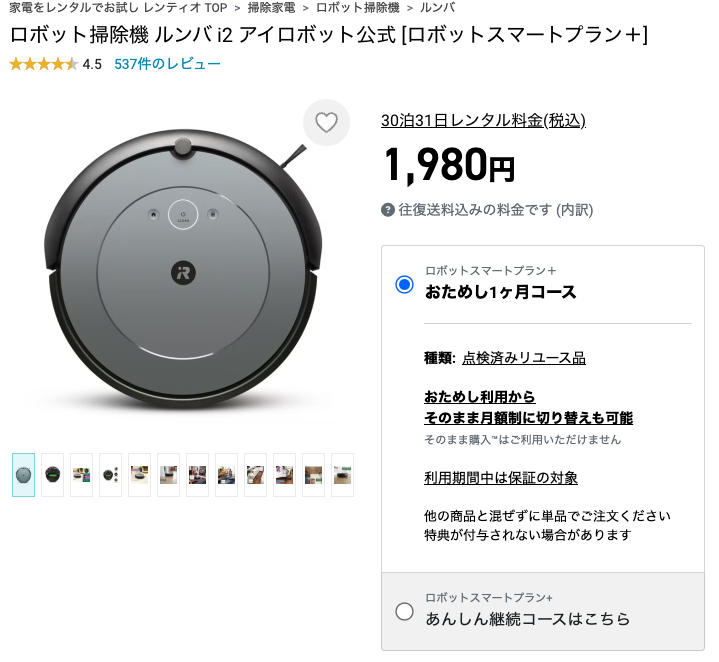Image resolution: width=719 pixels, height=662 pixels.
Task: Click the ルンバ breadcrumb item
Action: (x=437, y=7)
